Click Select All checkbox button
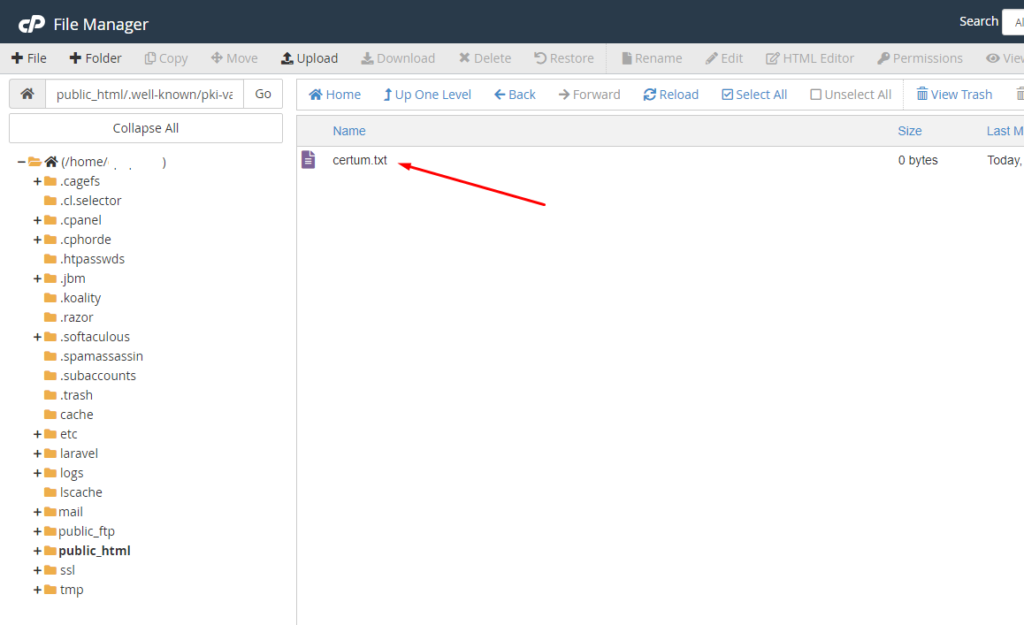The height and width of the screenshot is (625, 1024). click(754, 94)
